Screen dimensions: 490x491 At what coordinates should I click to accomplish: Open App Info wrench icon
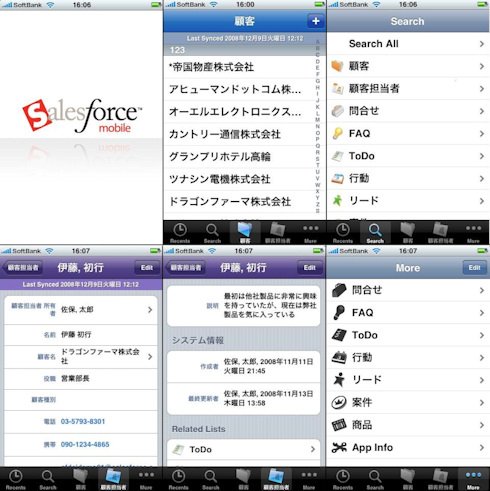click(339, 447)
